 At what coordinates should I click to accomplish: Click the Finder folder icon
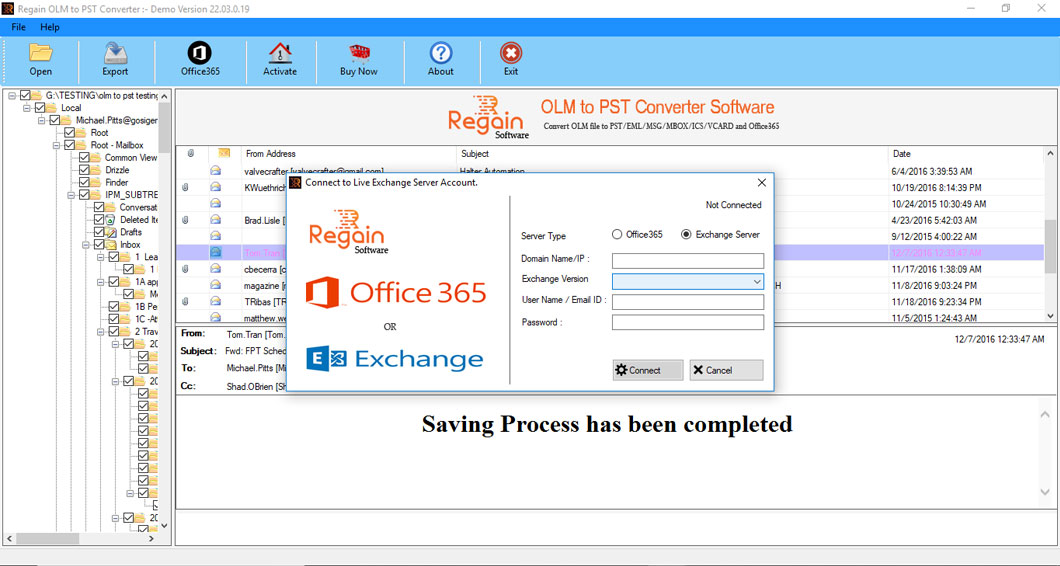(97, 183)
